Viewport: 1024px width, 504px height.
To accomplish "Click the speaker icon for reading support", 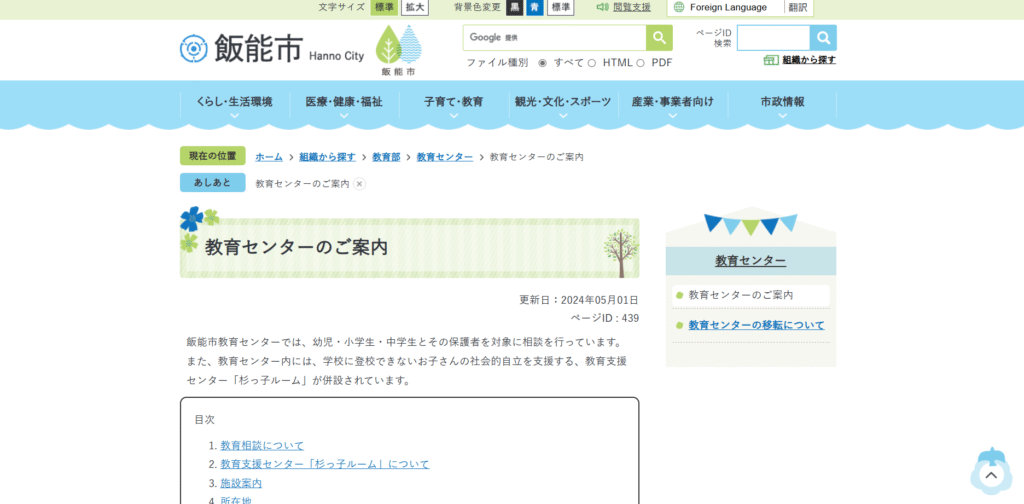I will 602,7.
